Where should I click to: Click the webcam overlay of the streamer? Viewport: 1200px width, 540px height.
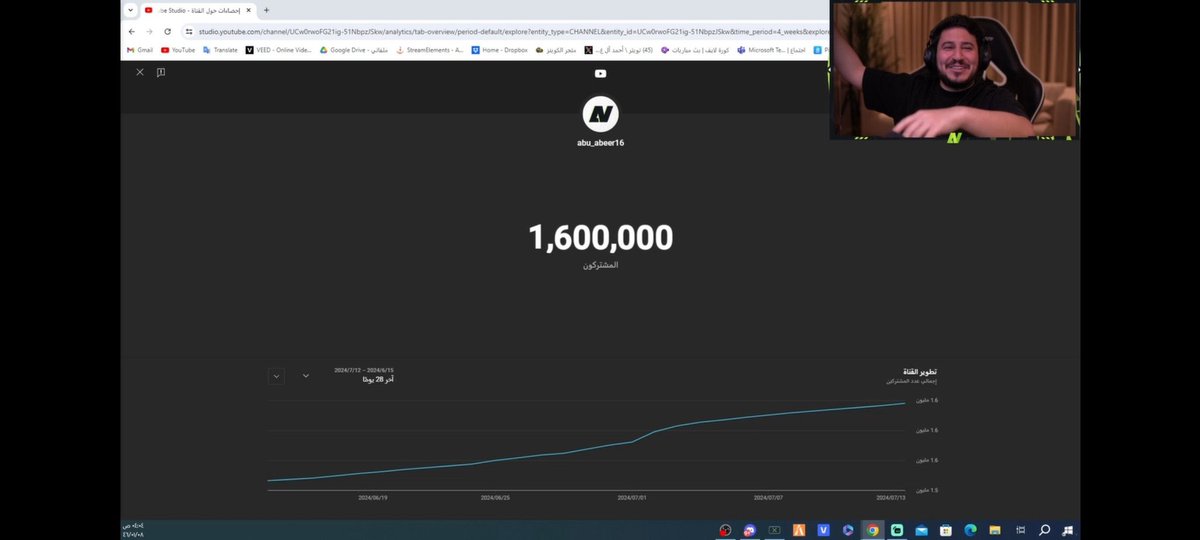(954, 69)
